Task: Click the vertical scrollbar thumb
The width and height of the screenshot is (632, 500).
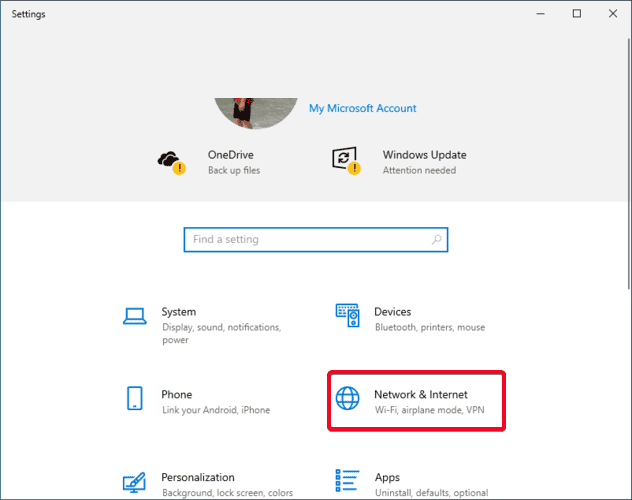Action: (629, 163)
